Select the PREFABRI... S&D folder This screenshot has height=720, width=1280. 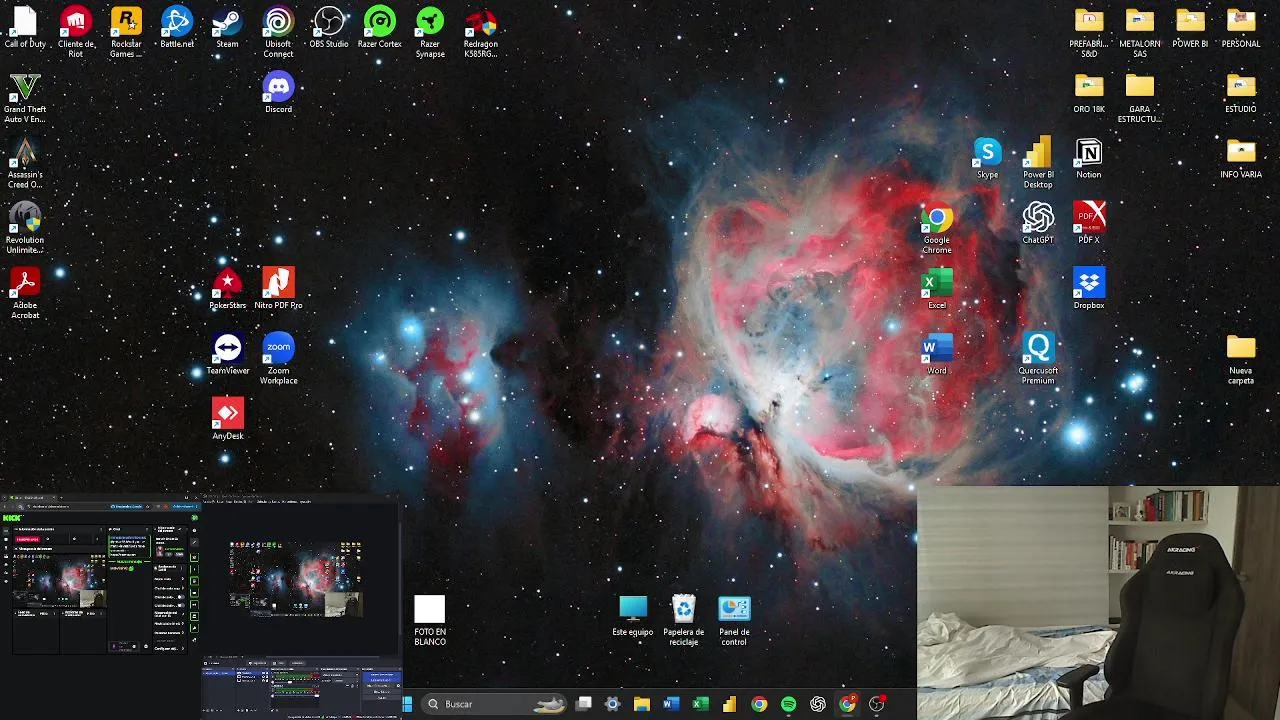click(1089, 32)
